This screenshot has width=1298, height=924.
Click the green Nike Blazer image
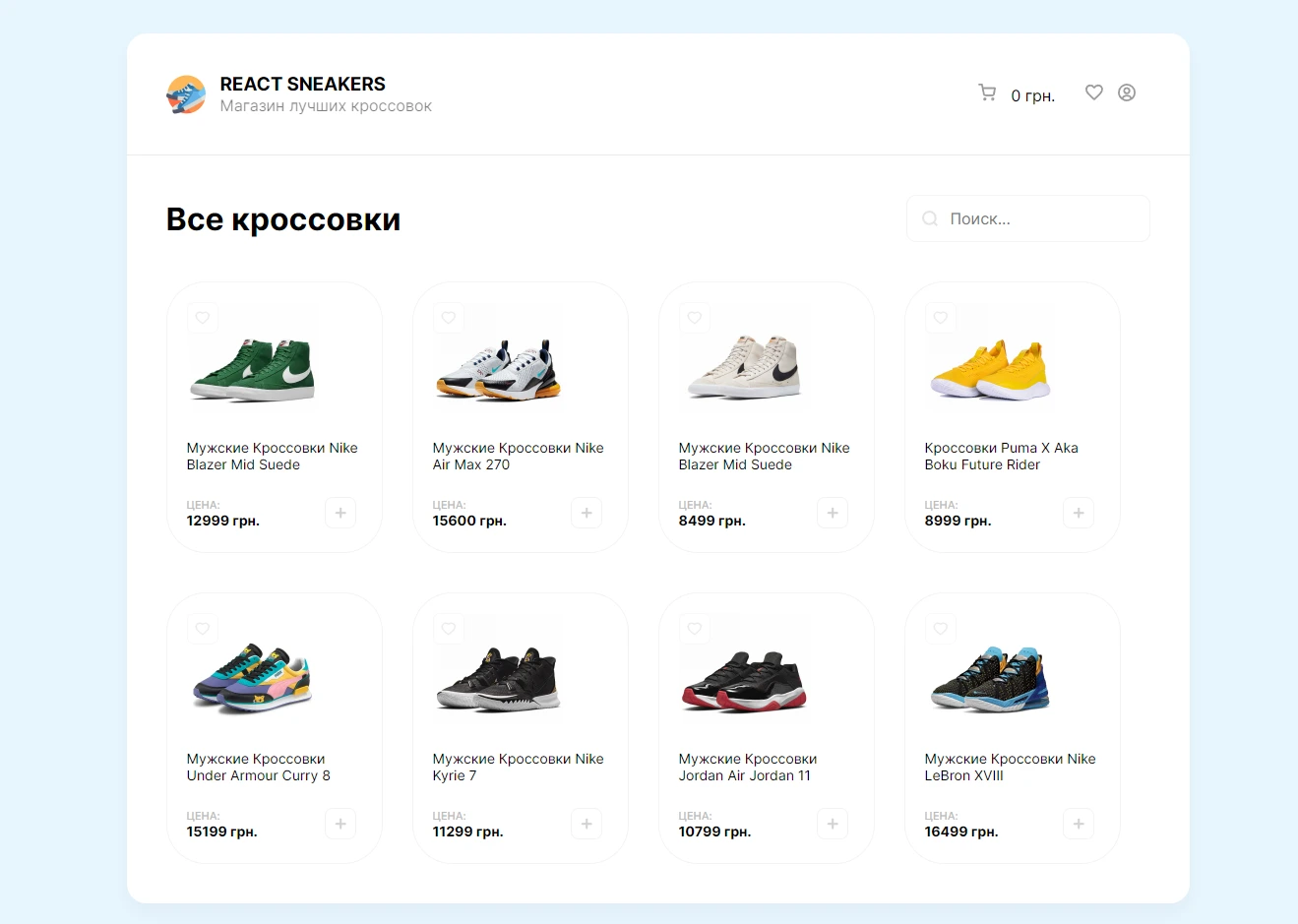click(x=253, y=369)
